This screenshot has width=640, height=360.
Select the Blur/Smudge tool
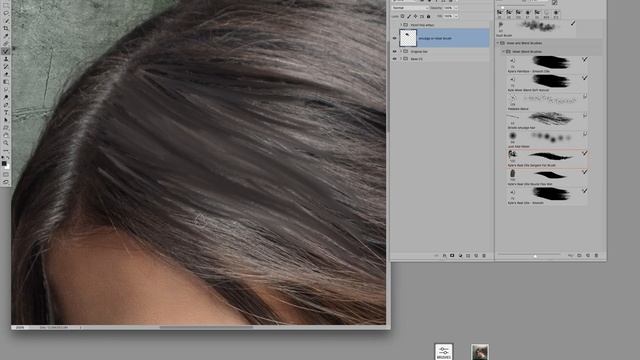pos(6,89)
